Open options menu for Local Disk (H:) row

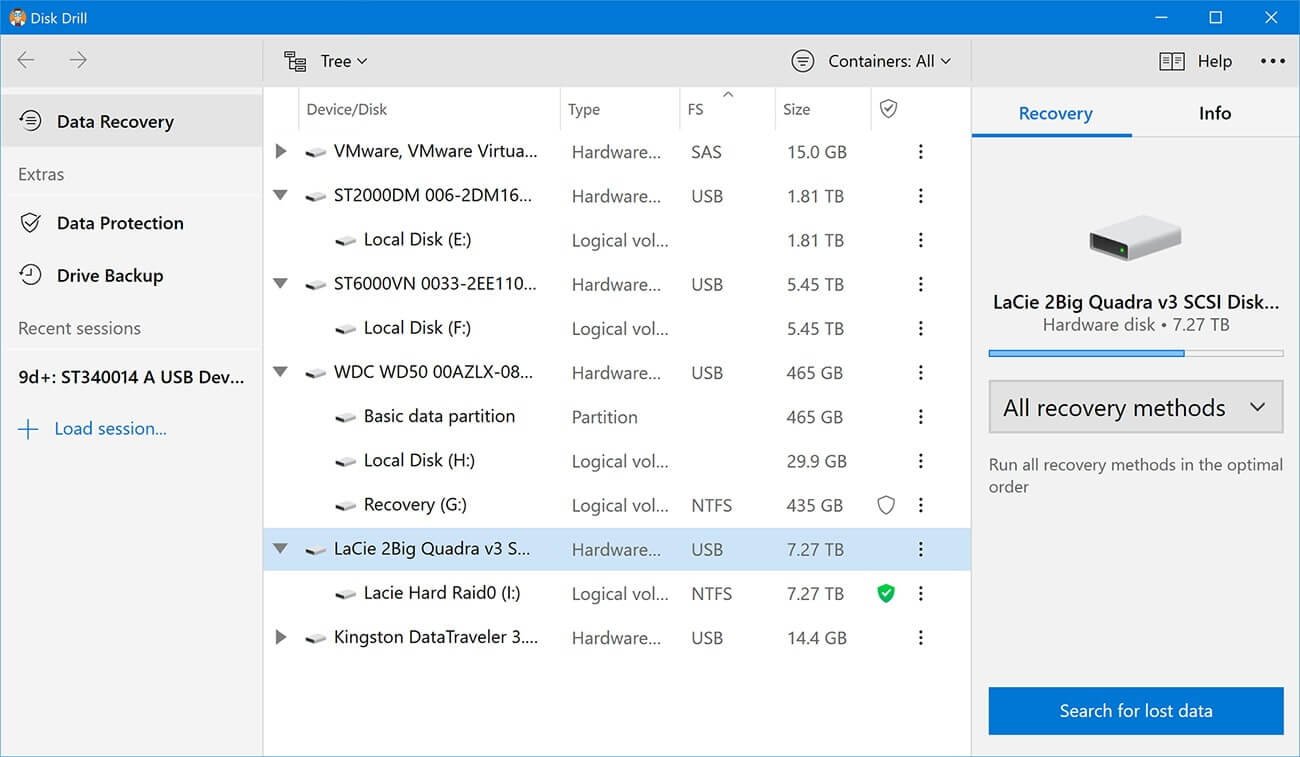point(921,461)
